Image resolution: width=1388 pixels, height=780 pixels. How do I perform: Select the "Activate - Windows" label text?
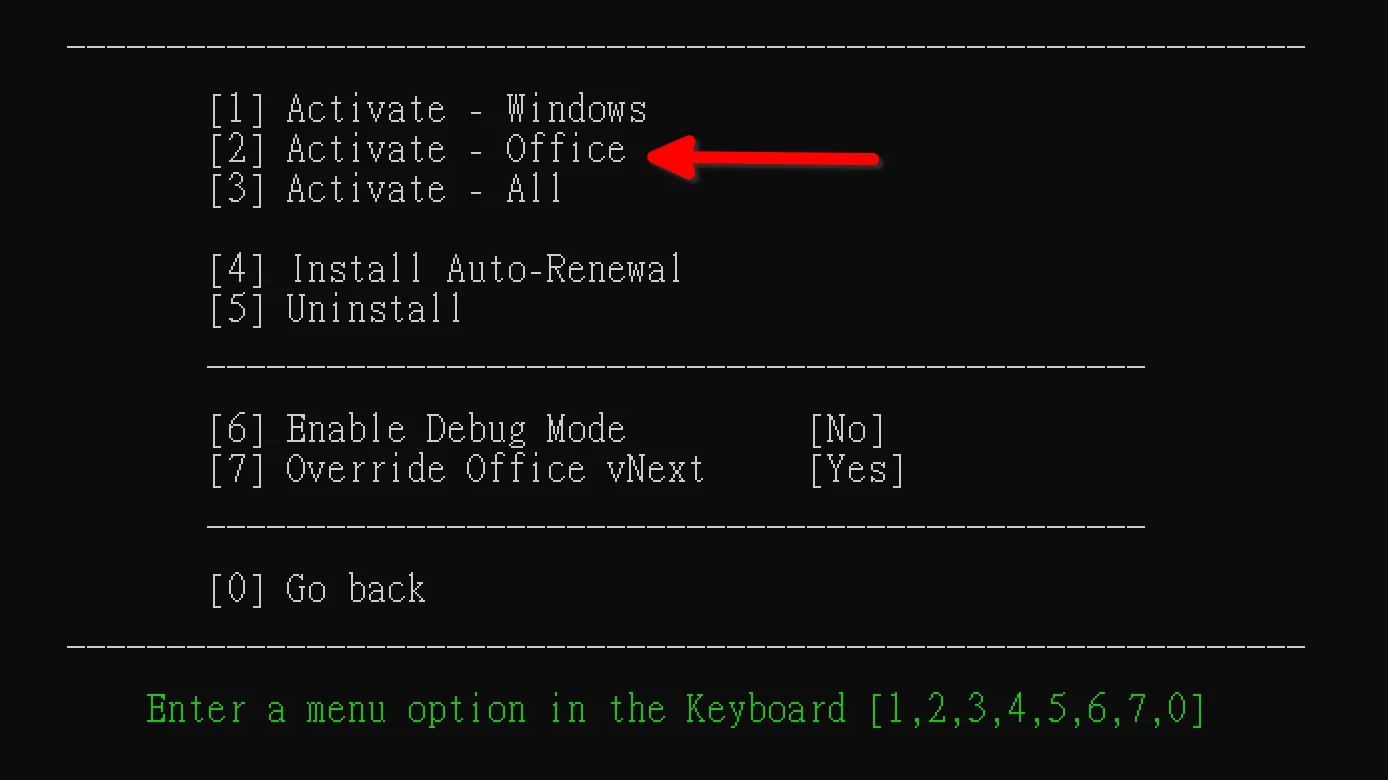(466, 109)
